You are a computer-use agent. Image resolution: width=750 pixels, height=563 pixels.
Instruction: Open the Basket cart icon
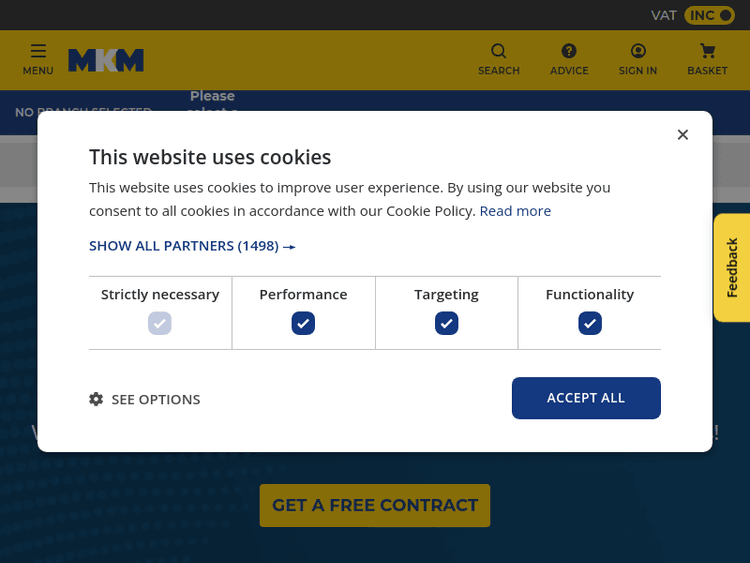point(707,52)
